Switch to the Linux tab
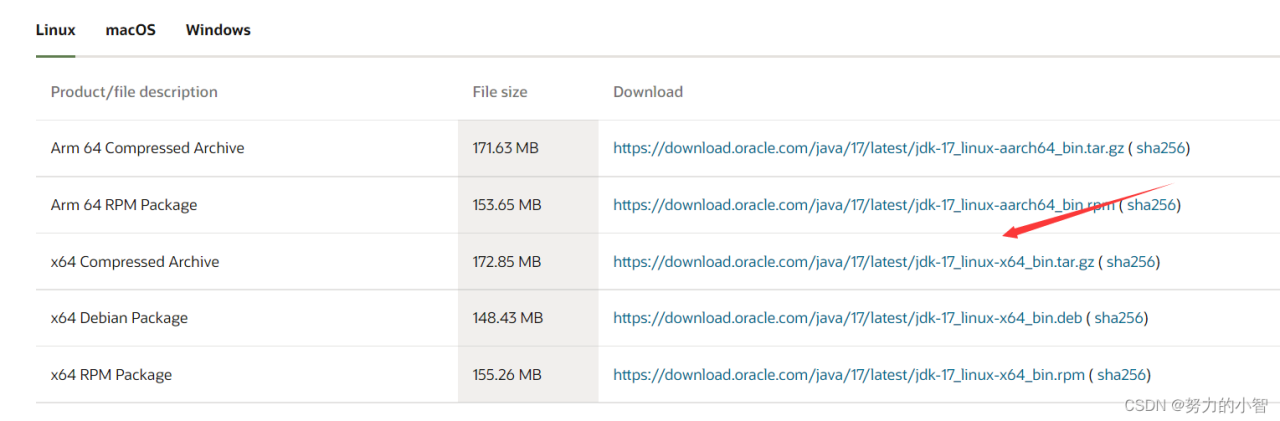The height and width of the screenshot is (421, 1280). point(55,30)
